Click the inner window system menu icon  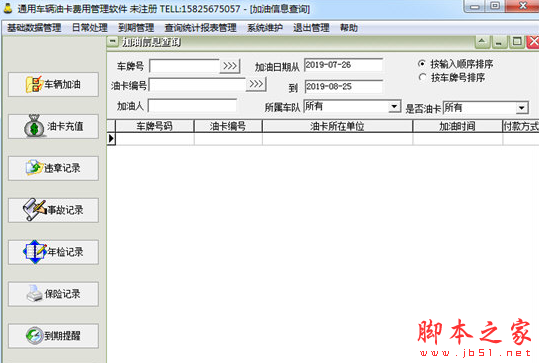112,42
